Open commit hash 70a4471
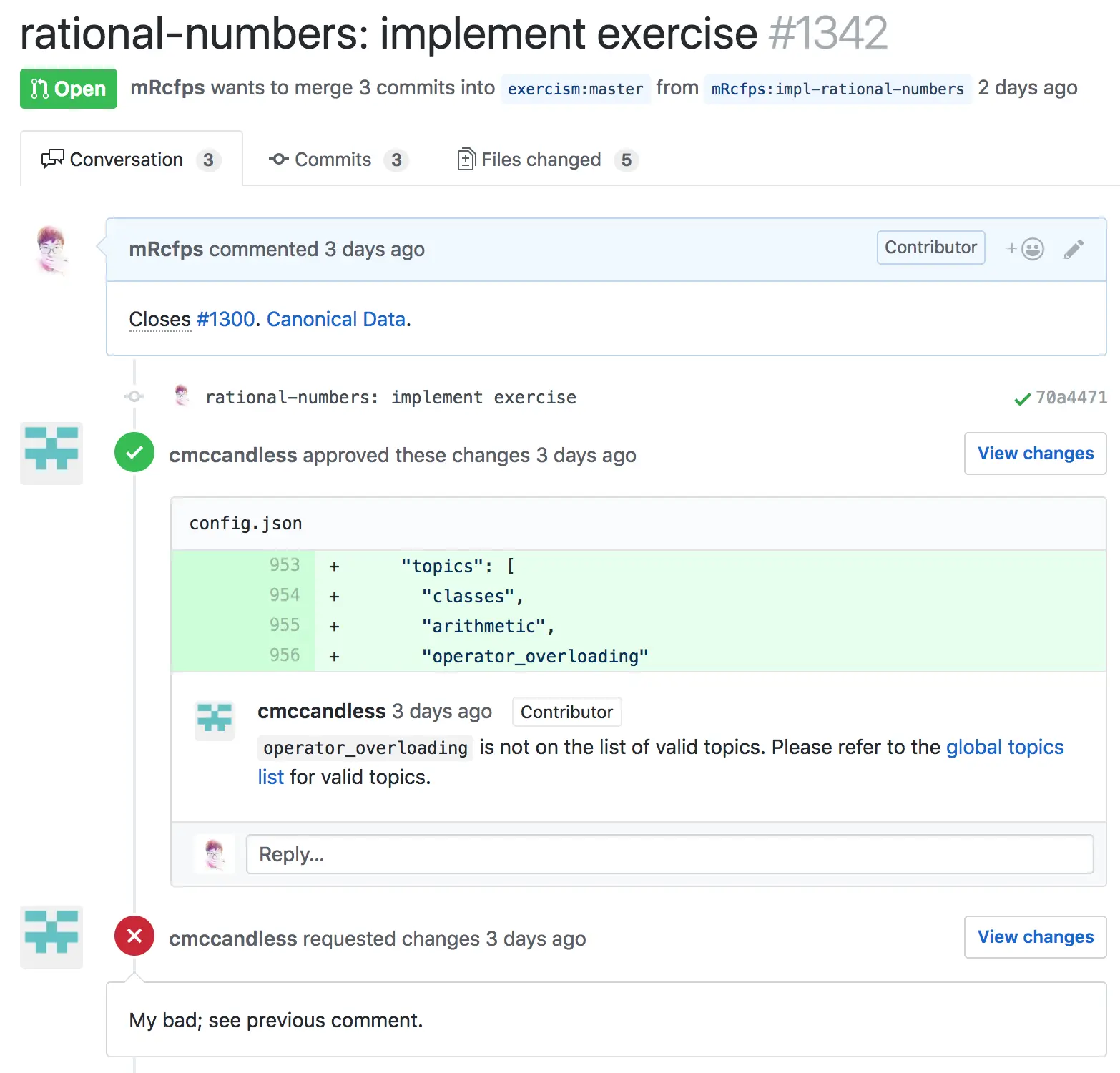 [1071, 398]
